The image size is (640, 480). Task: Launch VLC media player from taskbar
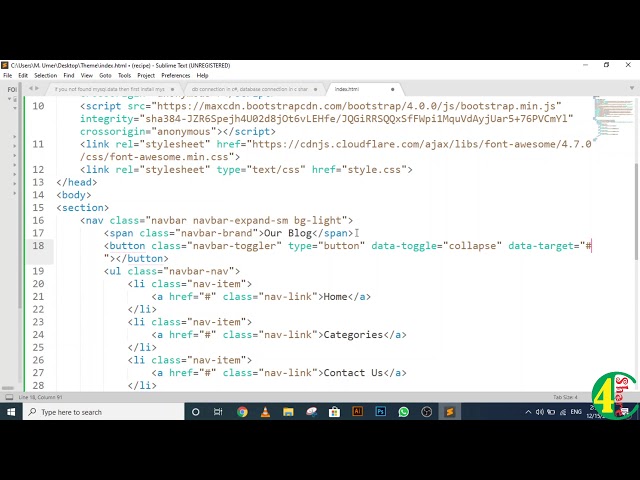(265, 412)
